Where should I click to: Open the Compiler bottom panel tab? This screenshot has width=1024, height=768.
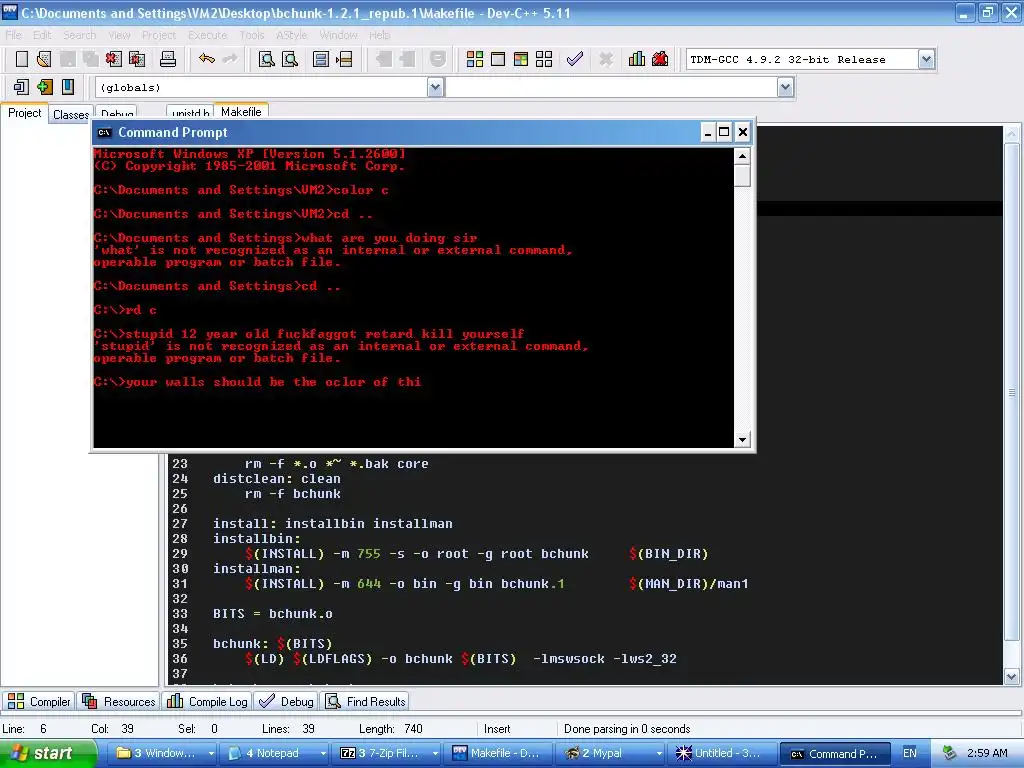39,701
